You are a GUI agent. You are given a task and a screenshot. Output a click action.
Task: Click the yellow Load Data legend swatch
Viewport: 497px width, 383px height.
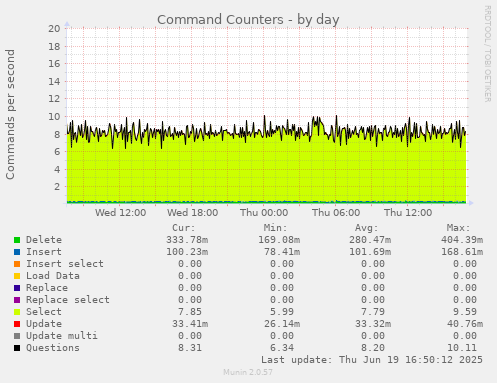(17, 276)
